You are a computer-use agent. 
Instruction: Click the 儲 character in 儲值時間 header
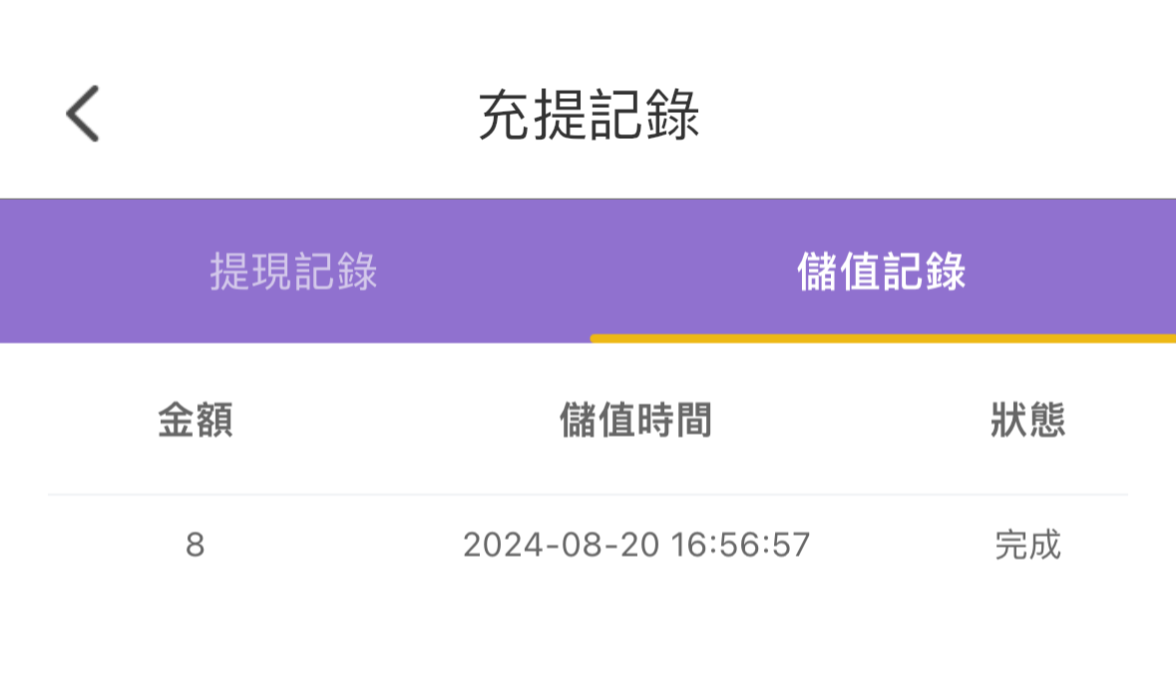click(x=578, y=421)
